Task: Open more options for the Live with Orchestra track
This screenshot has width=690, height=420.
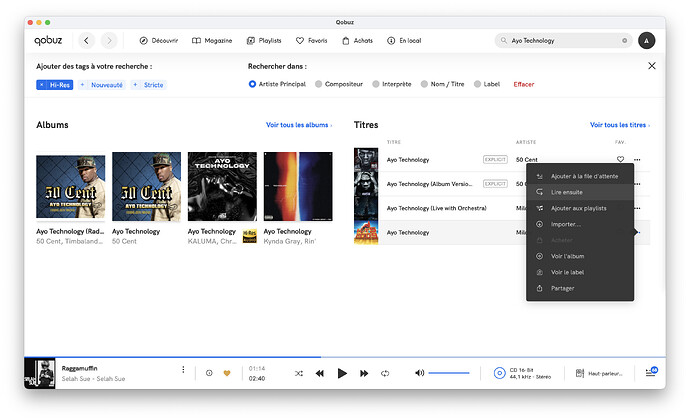Action: pos(637,208)
